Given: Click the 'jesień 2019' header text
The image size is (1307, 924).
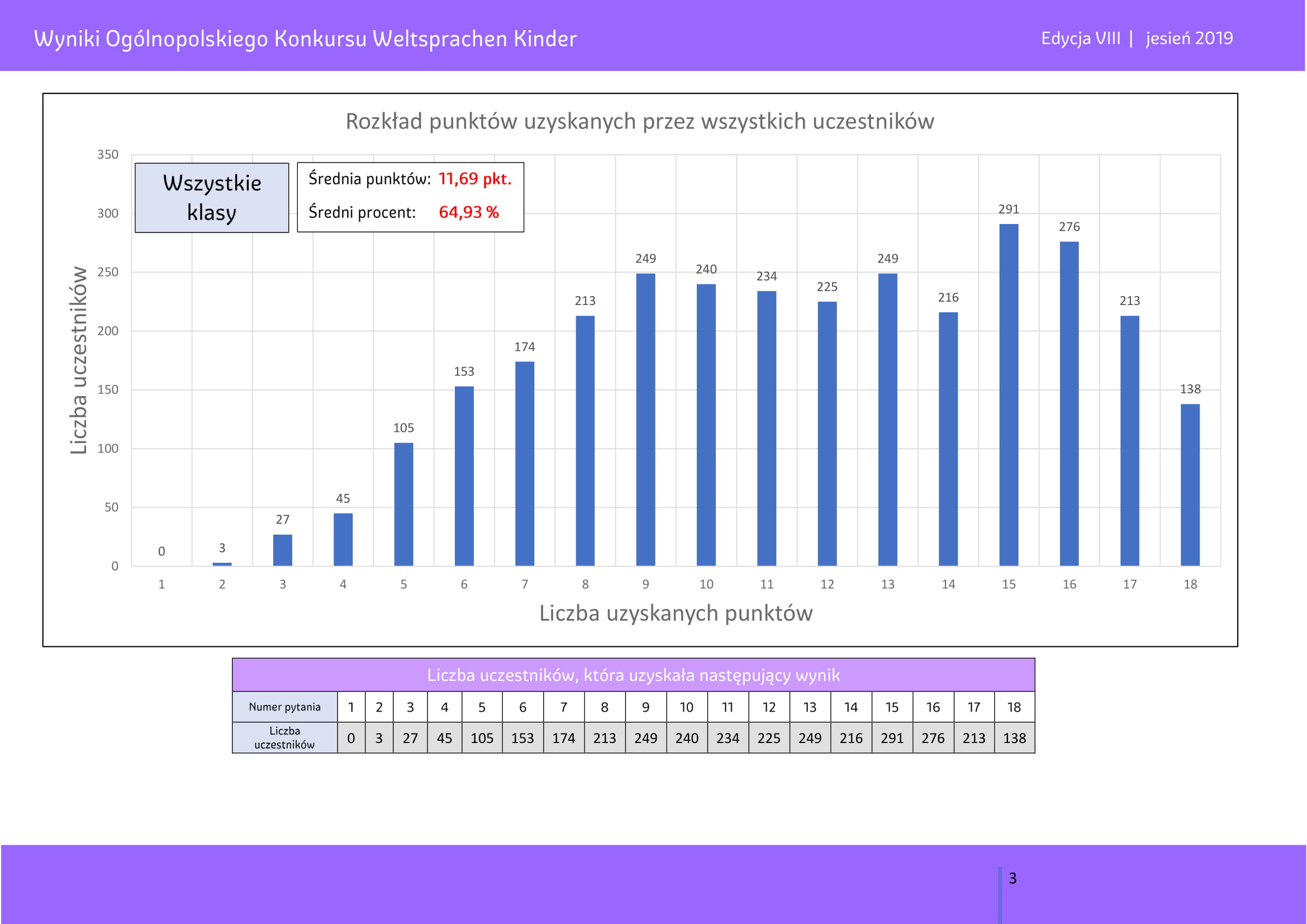Looking at the screenshot, I should (1189, 38).
